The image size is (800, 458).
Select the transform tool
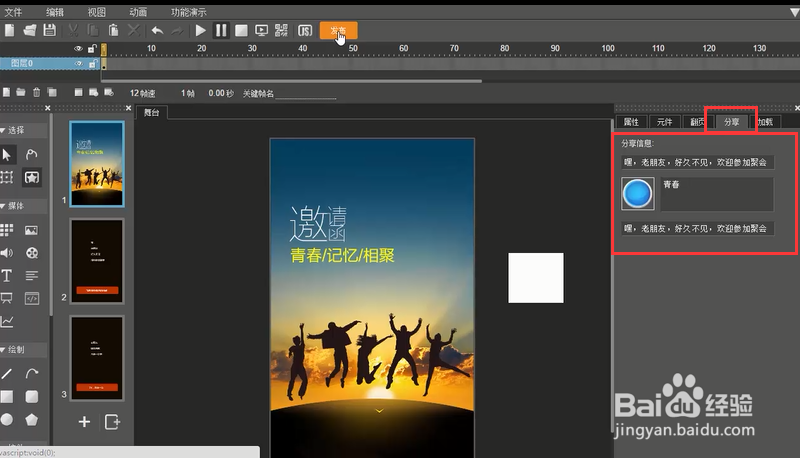7,177
